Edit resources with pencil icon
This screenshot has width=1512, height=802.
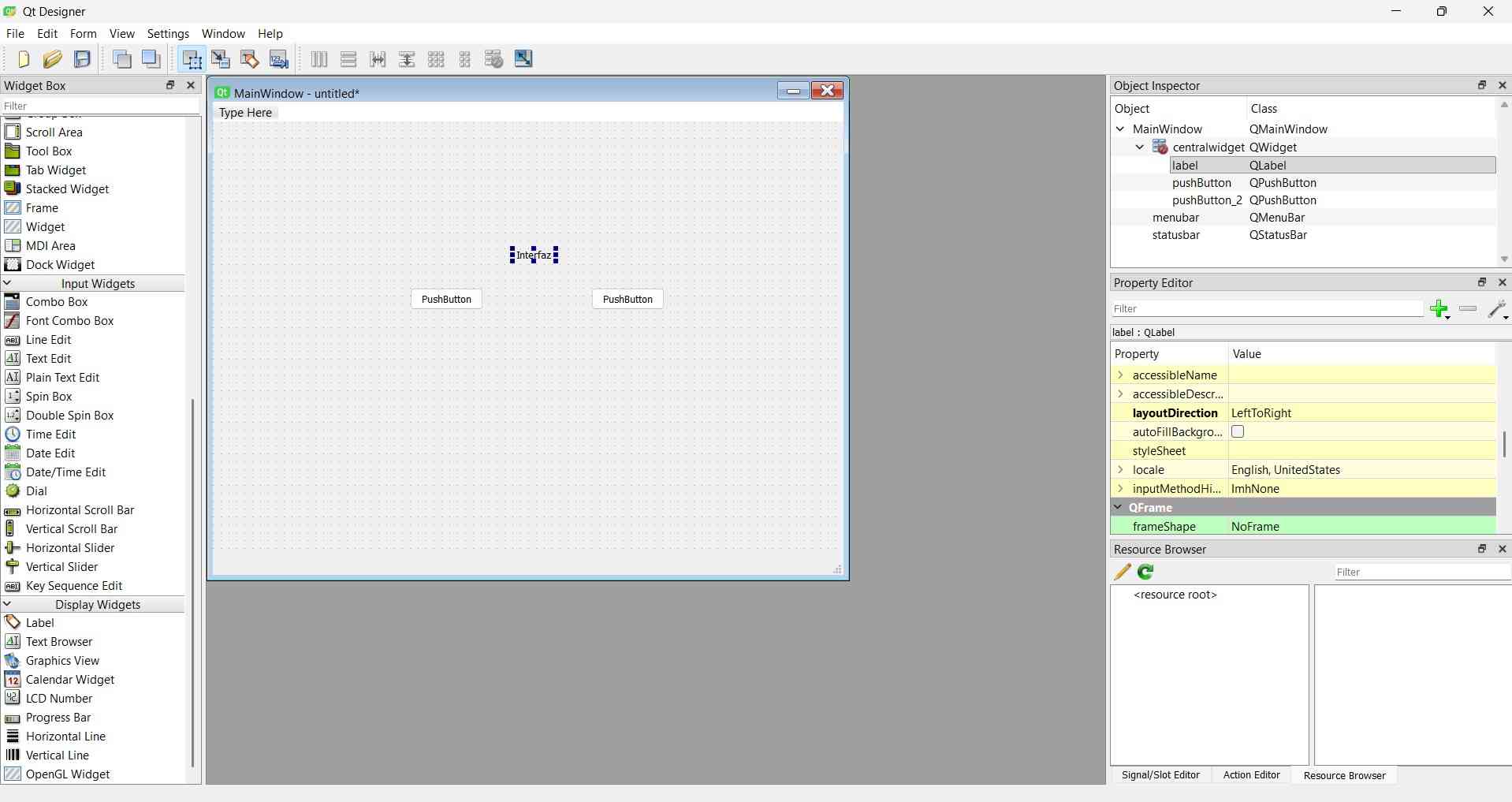pyautogui.click(x=1123, y=572)
